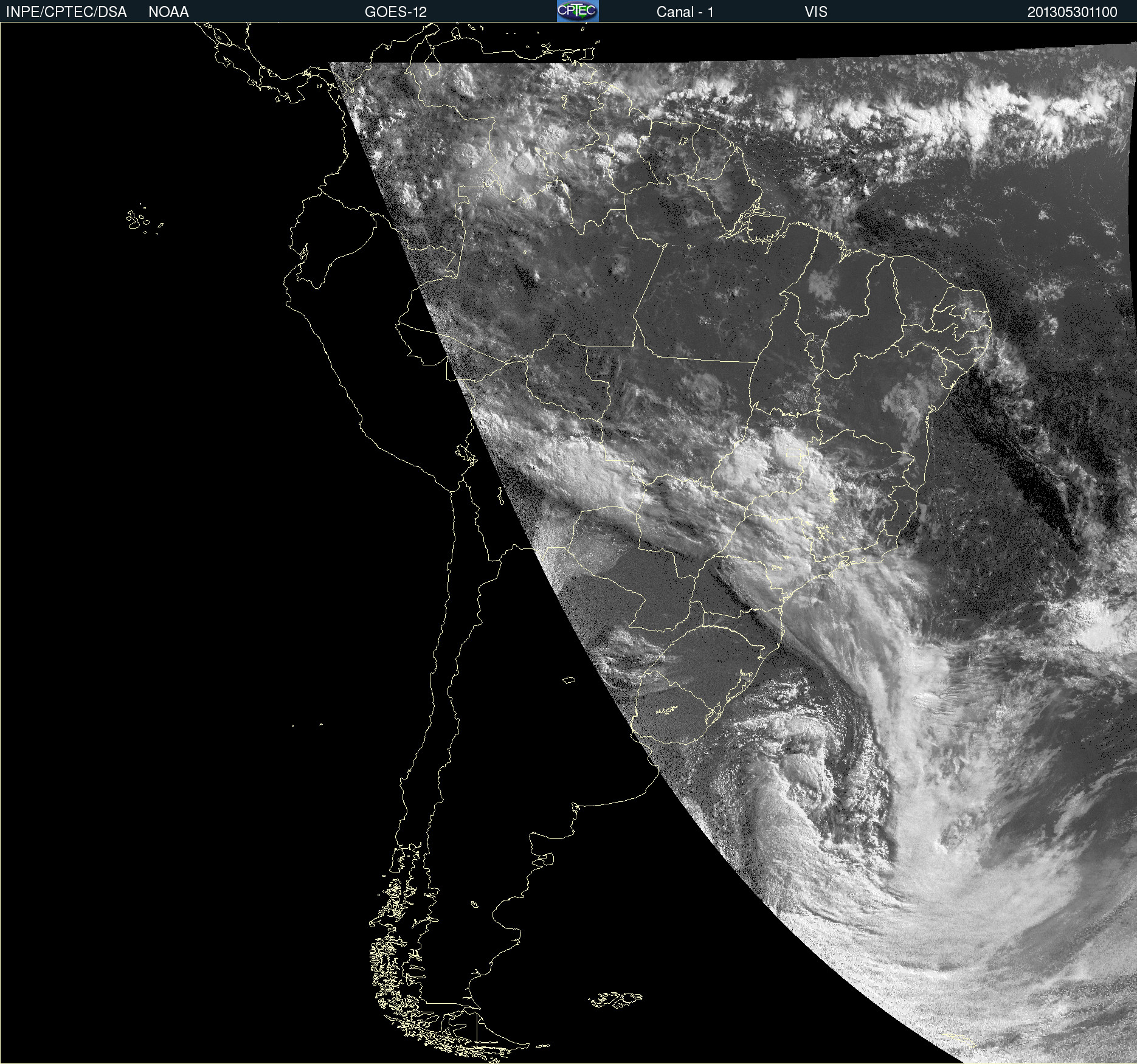The width and height of the screenshot is (1137, 1064).
Task: Click the VIS channel type label
Action: pyautogui.click(x=815, y=12)
